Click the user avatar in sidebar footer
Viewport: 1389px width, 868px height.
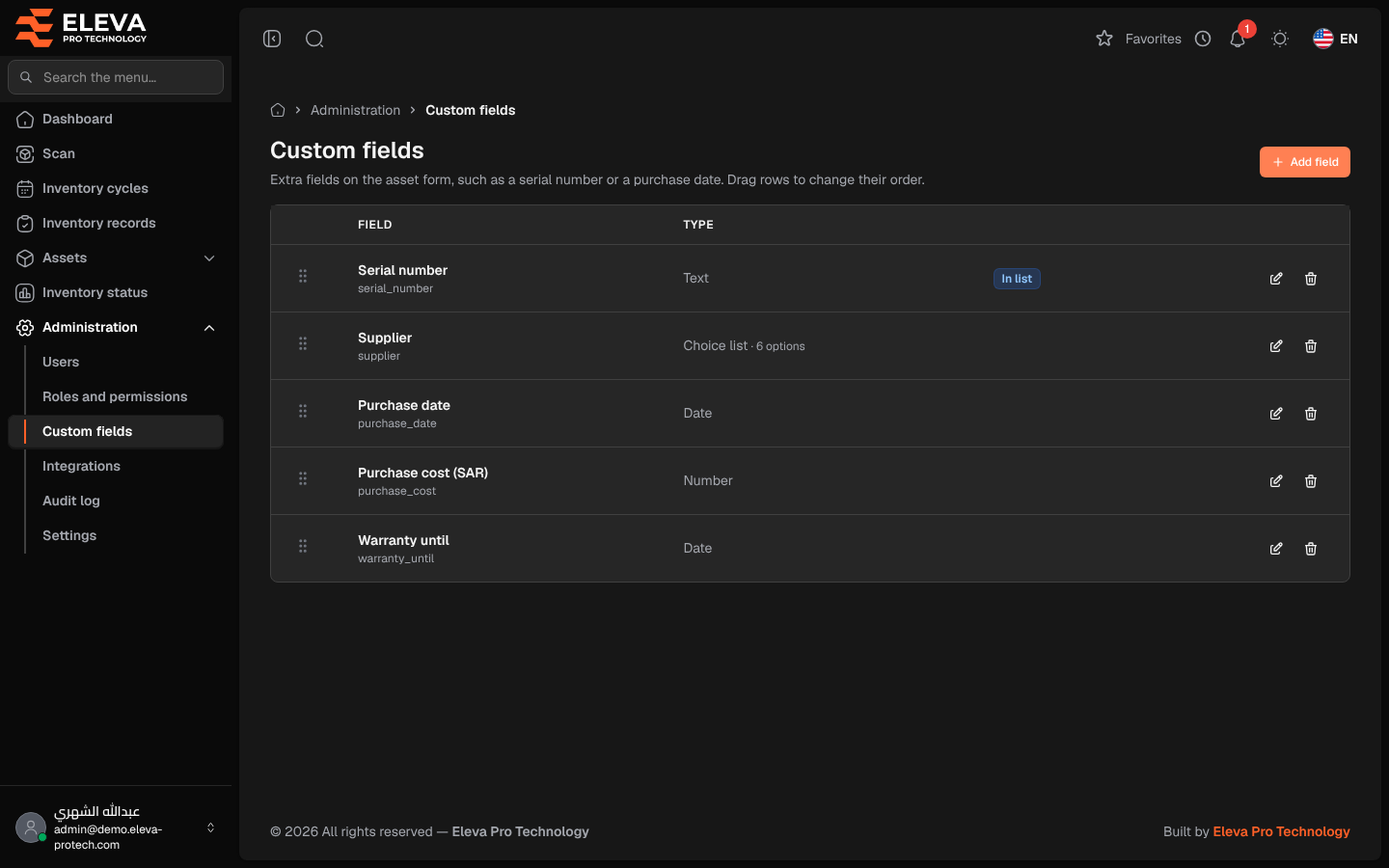[x=31, y=827]
